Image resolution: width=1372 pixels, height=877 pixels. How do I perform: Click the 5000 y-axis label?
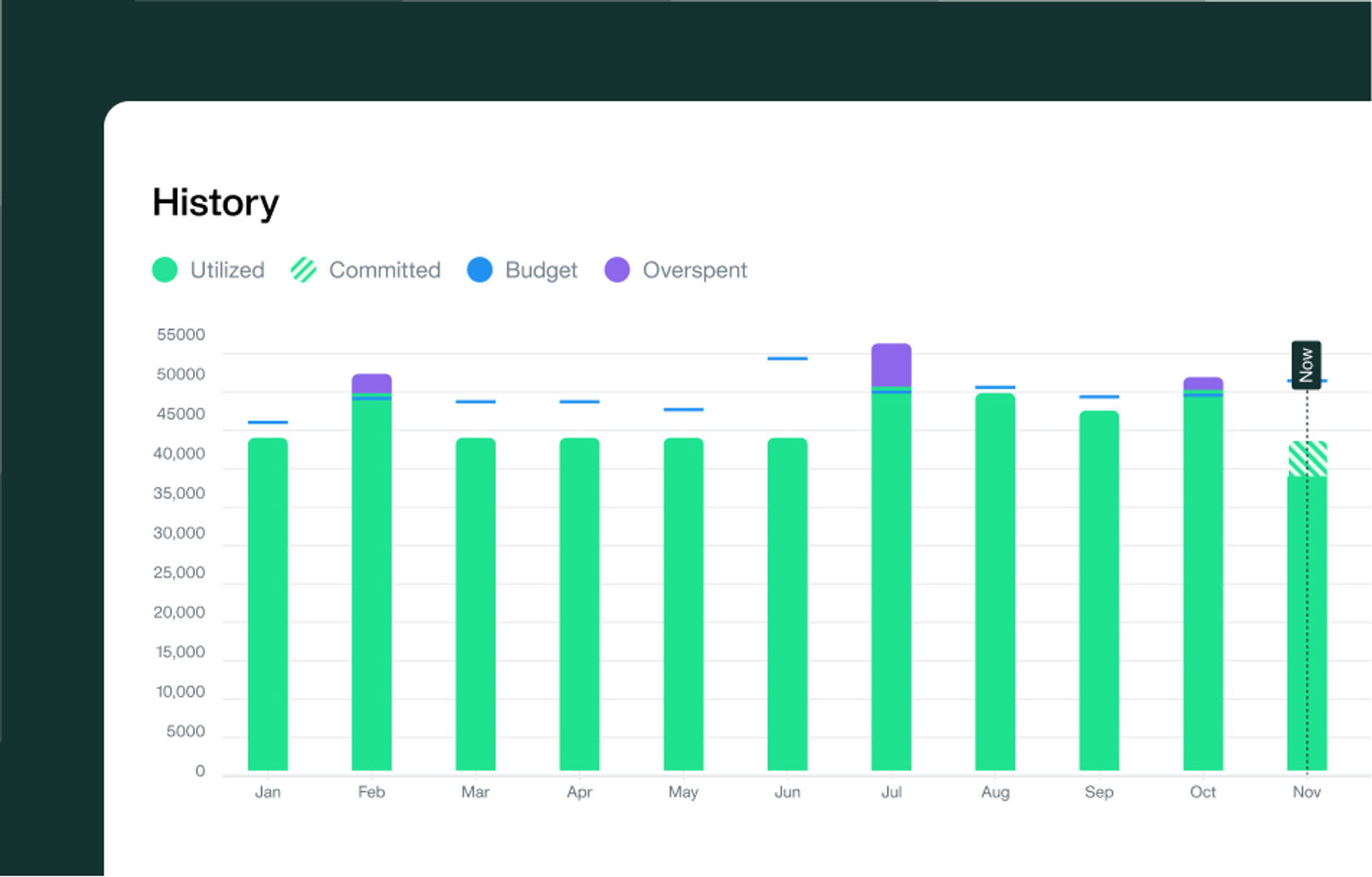coord(186,731)
